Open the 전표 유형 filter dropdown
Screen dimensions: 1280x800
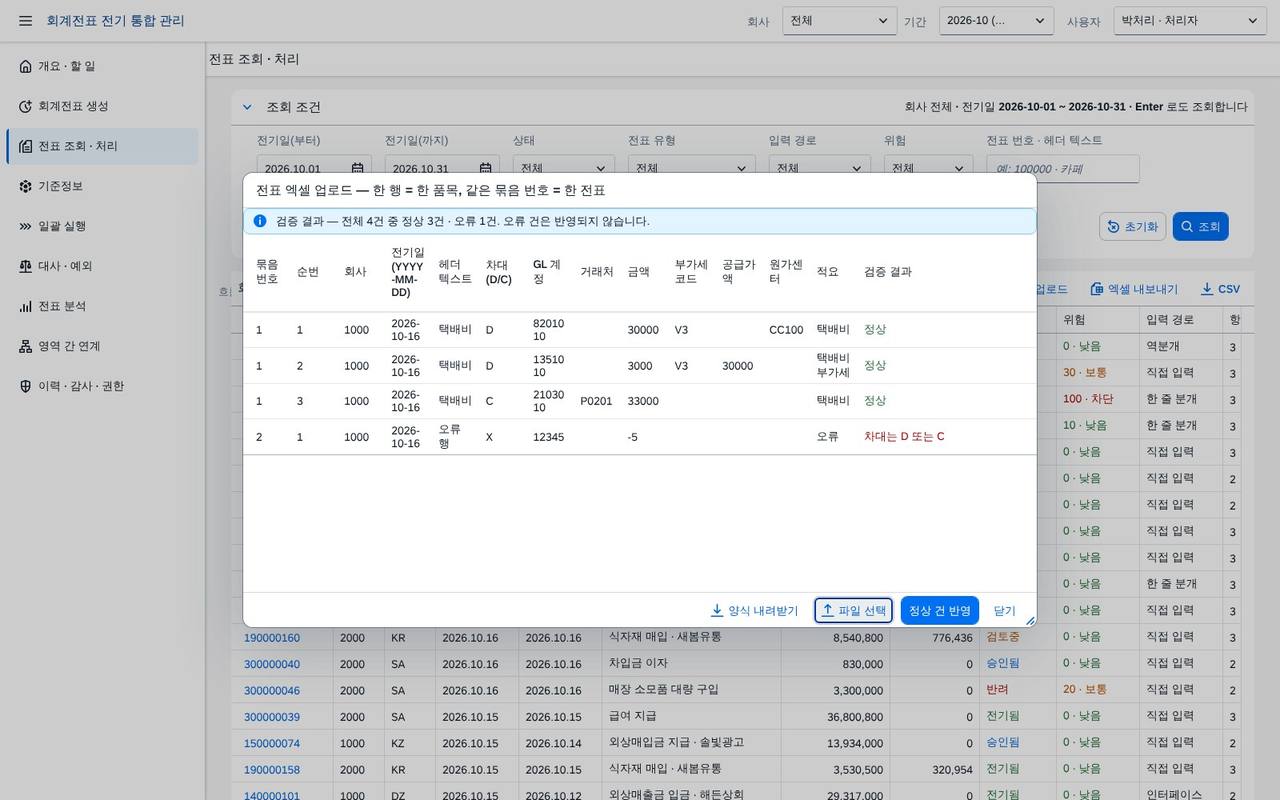pyautogui.click(x=692, y=169)
